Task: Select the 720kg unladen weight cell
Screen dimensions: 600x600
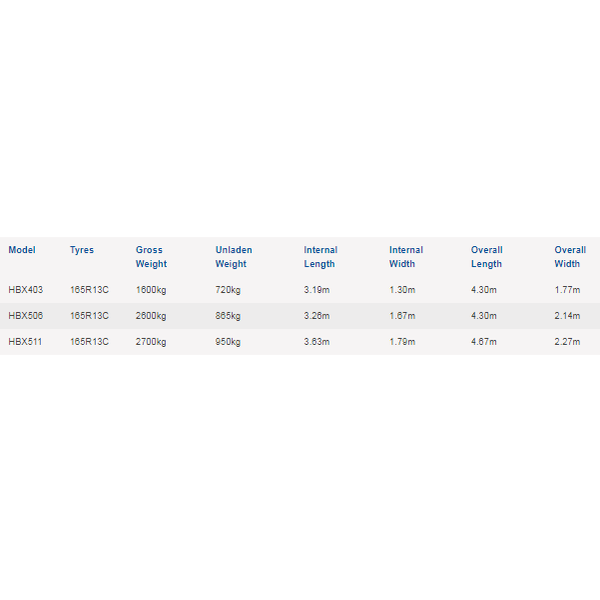Action: [228, 290]
